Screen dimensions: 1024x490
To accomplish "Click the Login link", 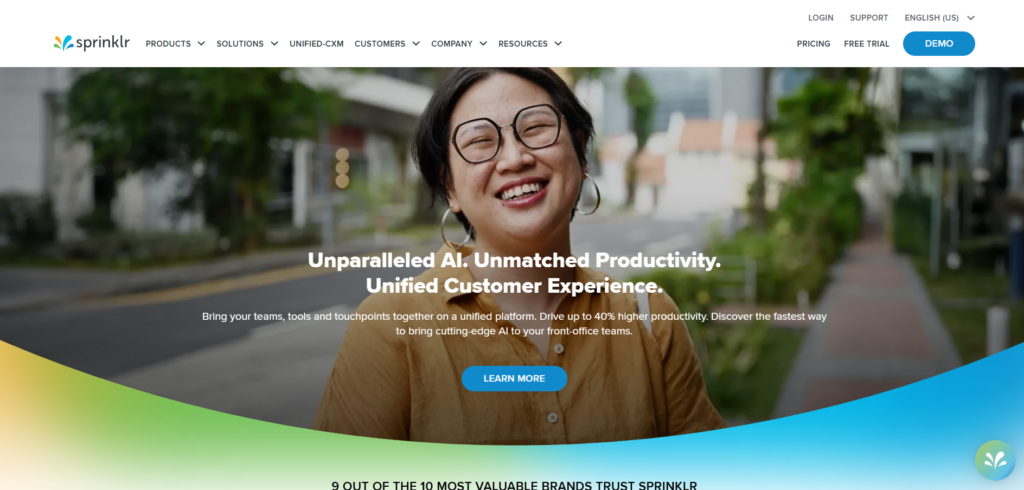I will click(821, 18).
